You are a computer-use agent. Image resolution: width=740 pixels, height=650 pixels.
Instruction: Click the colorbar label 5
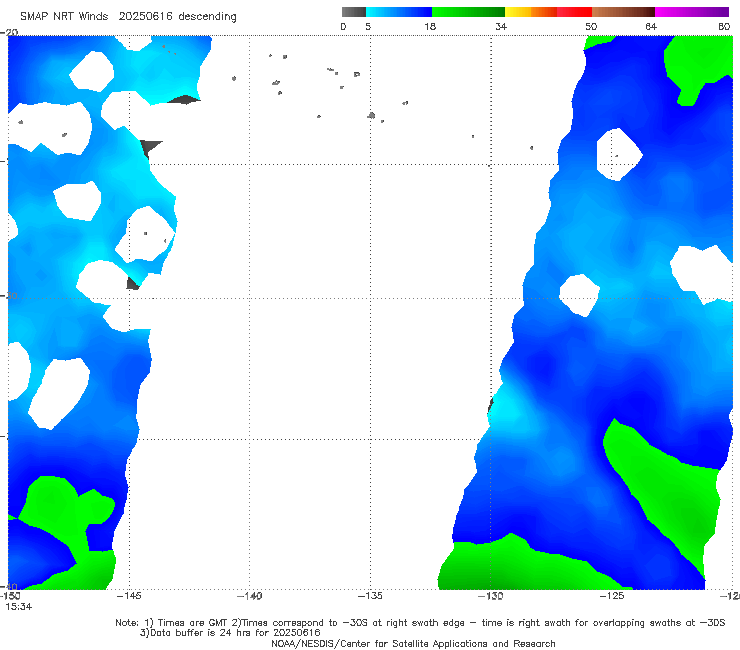tap(368, 26)
